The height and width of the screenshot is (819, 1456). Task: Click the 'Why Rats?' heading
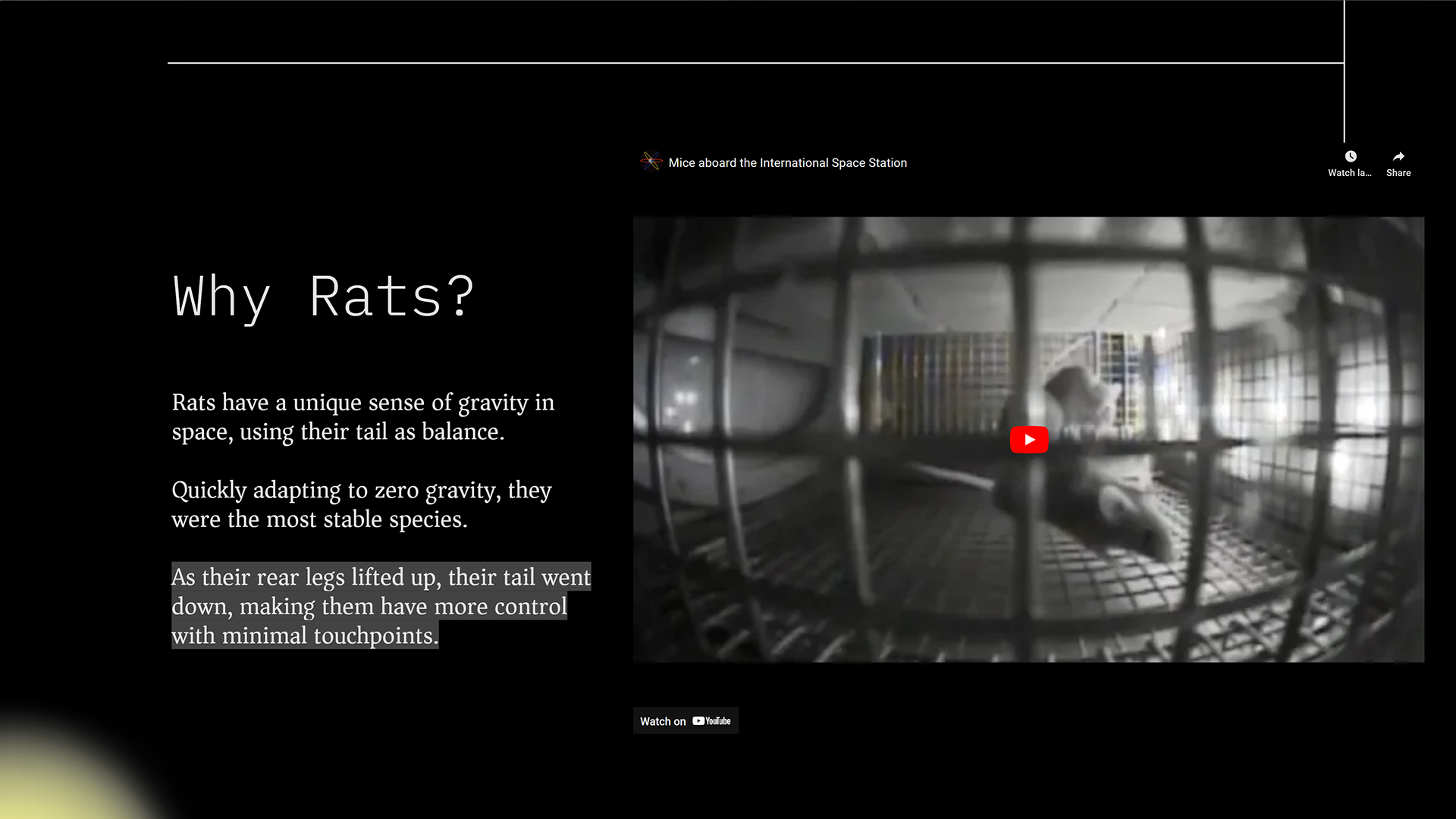(x=324, y=297)
